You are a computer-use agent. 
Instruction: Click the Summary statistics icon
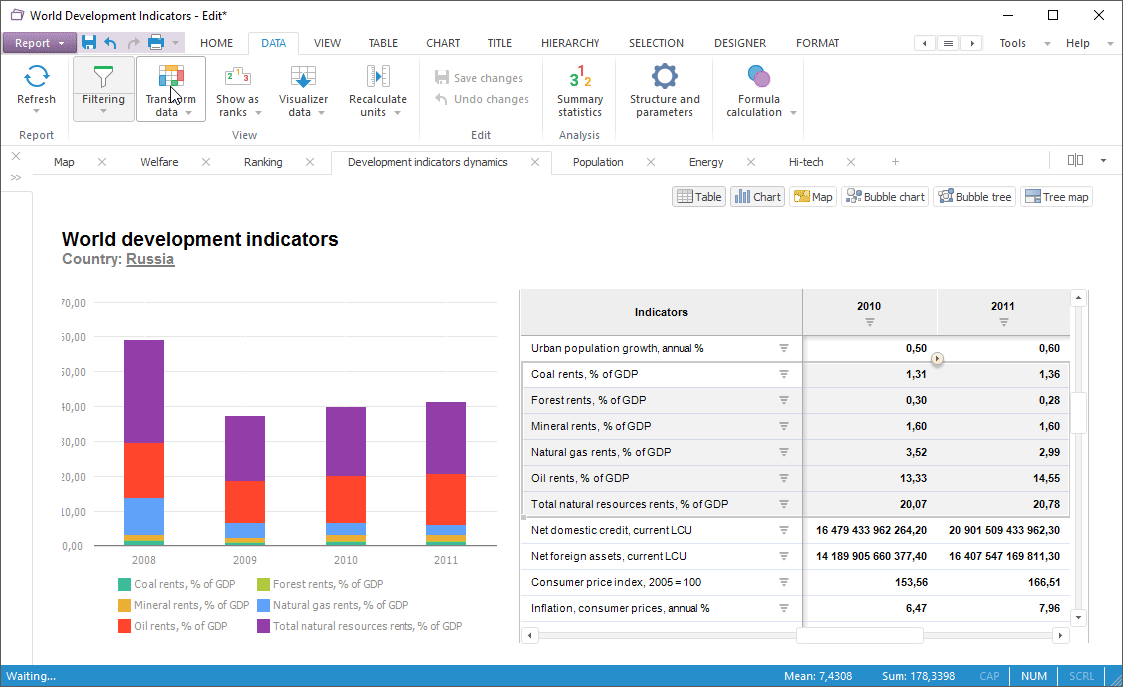580,77
